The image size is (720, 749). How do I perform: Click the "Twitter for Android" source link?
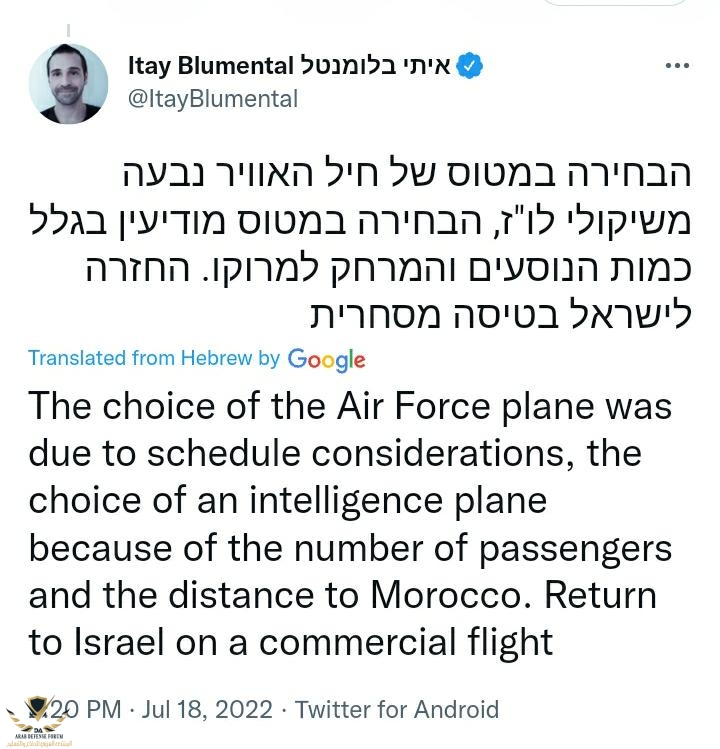click(x=397, y=710)
